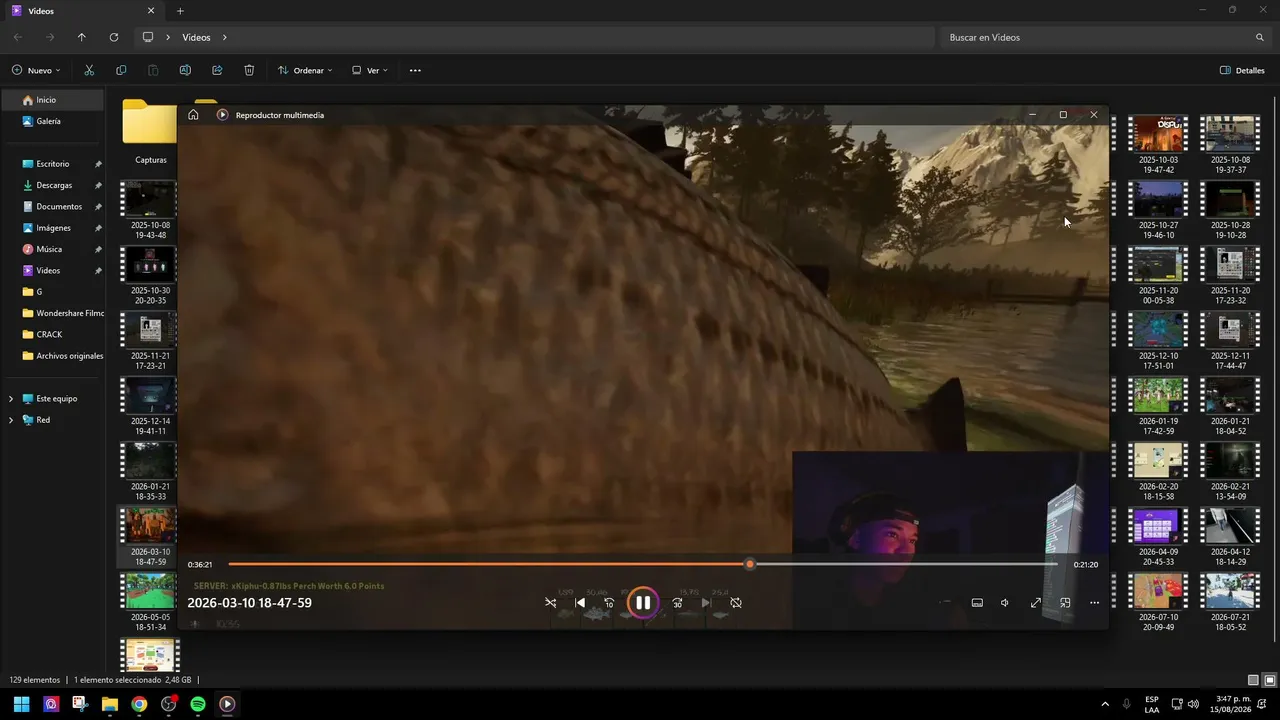Toggle shuffle in the media player

click(x=550, y=603)
